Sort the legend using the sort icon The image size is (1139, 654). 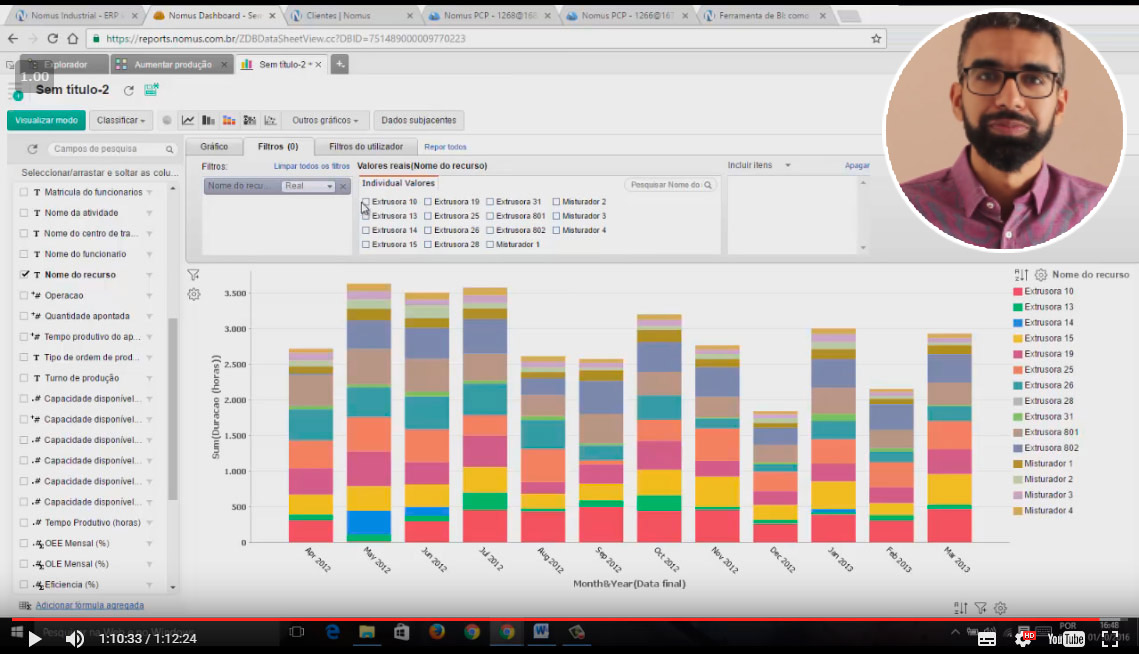coord(1021,274)
